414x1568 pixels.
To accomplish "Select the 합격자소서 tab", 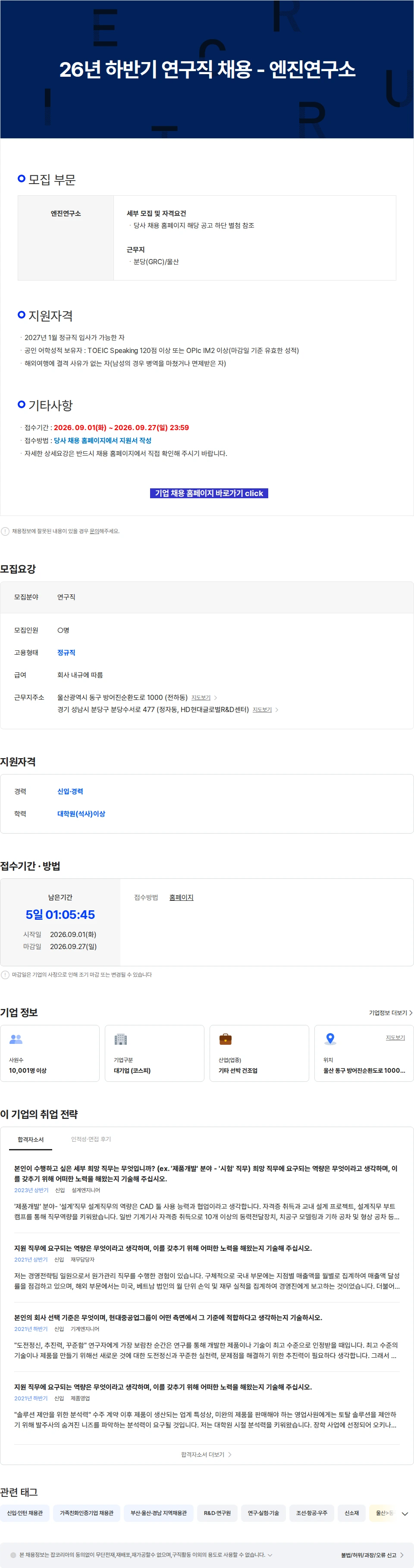I will pos(31,1140).
